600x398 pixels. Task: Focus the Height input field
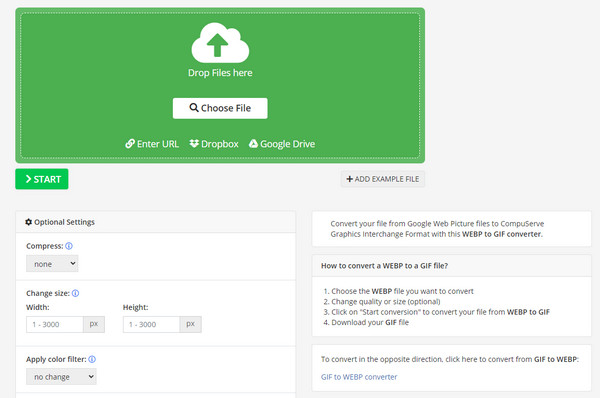point(152,325)
